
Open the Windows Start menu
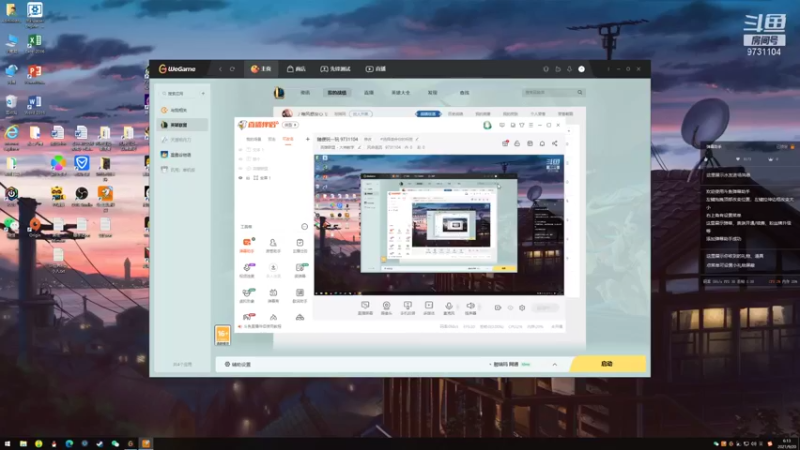point(7,444)
